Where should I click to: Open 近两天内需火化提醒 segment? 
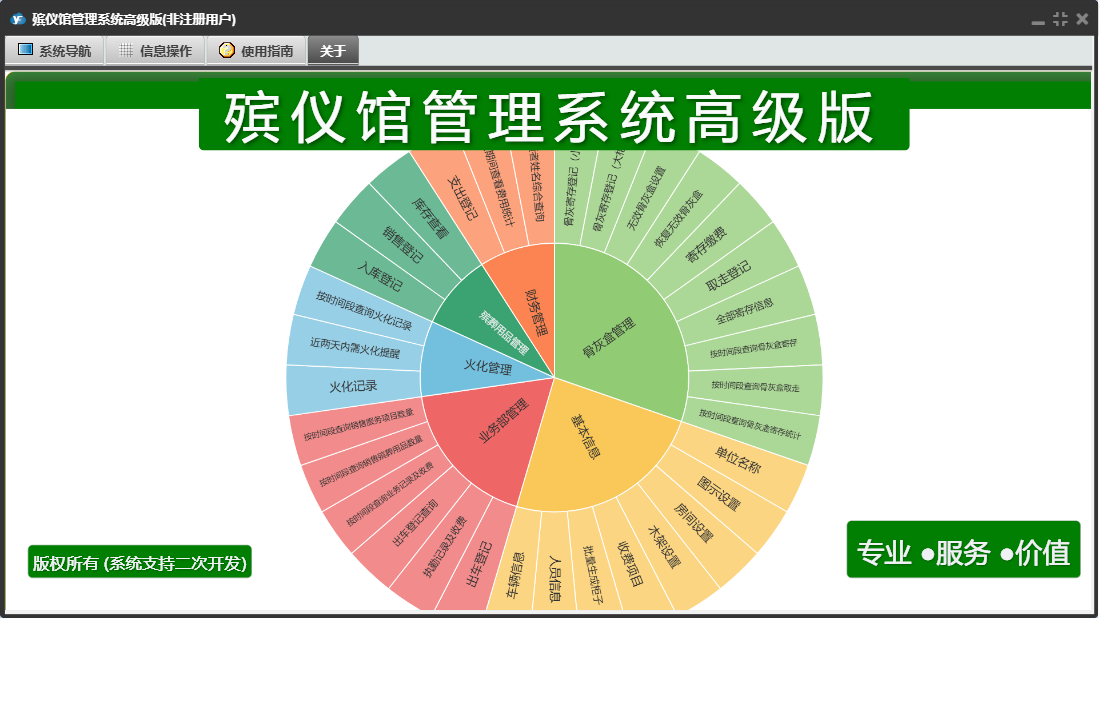pyautogui.click(x=355, y=347)
